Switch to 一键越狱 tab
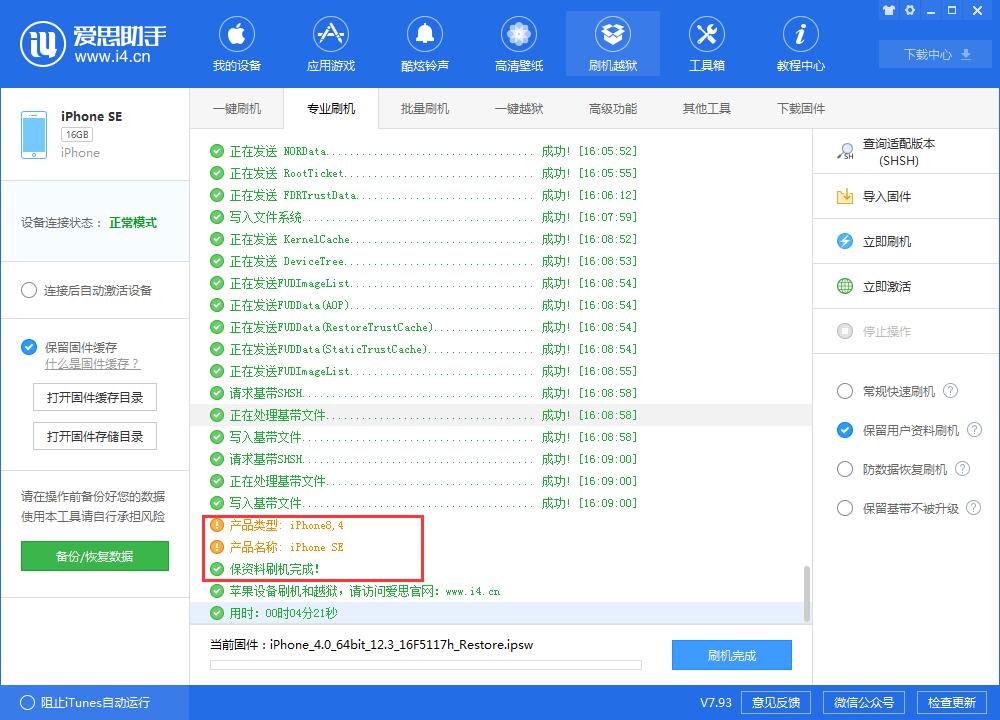 pyautogui.click(x=519, y=108)
